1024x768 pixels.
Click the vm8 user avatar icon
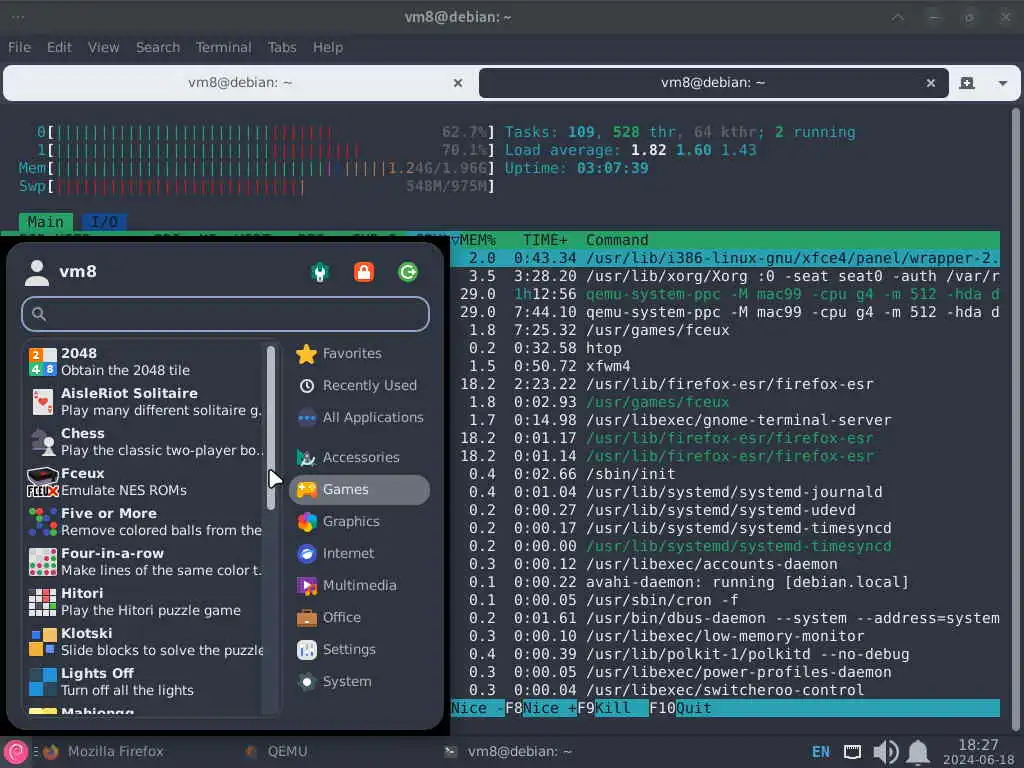click(37, 272)
